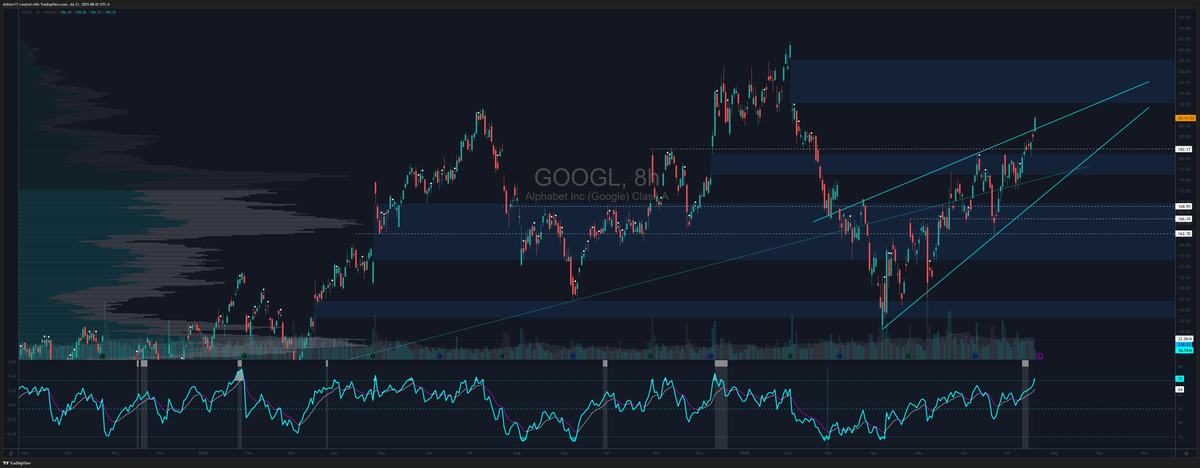Select the 168.95 price level label
Screen dimensions: 1200x468
1183,206
